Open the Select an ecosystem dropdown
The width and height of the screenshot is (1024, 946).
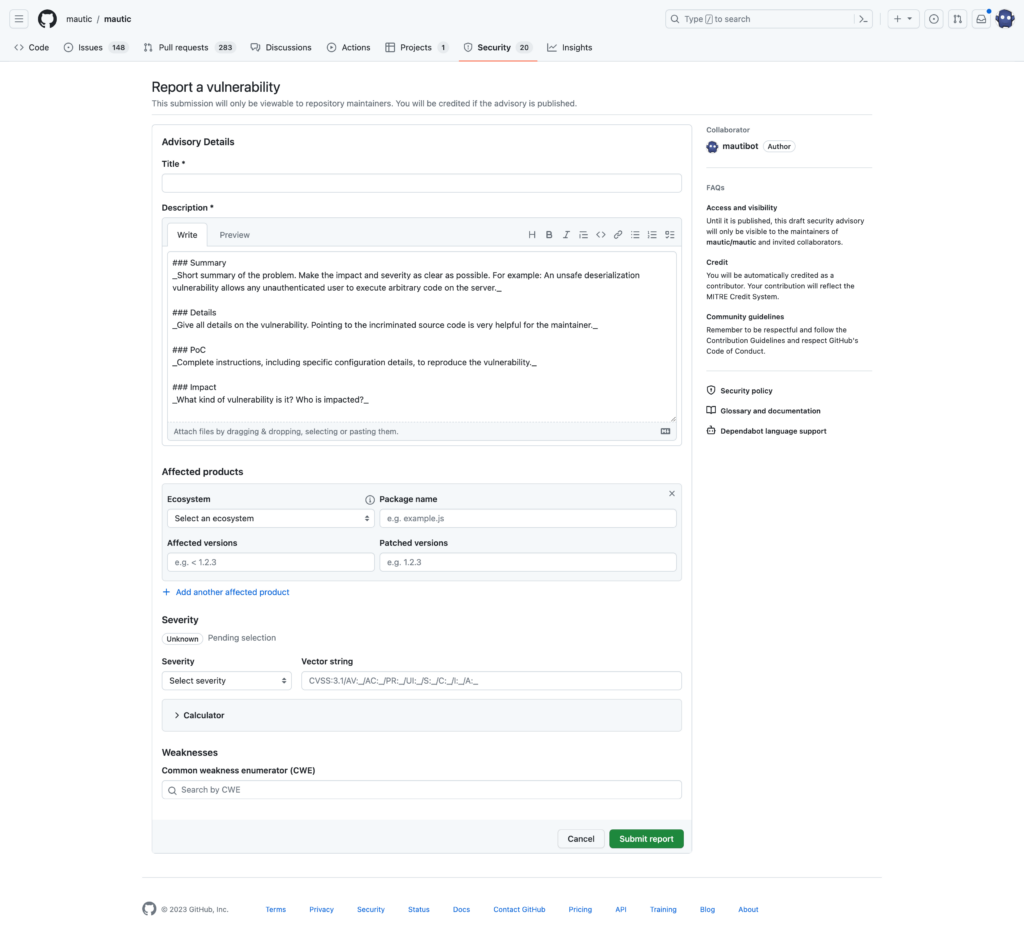[x=270, y=518]
